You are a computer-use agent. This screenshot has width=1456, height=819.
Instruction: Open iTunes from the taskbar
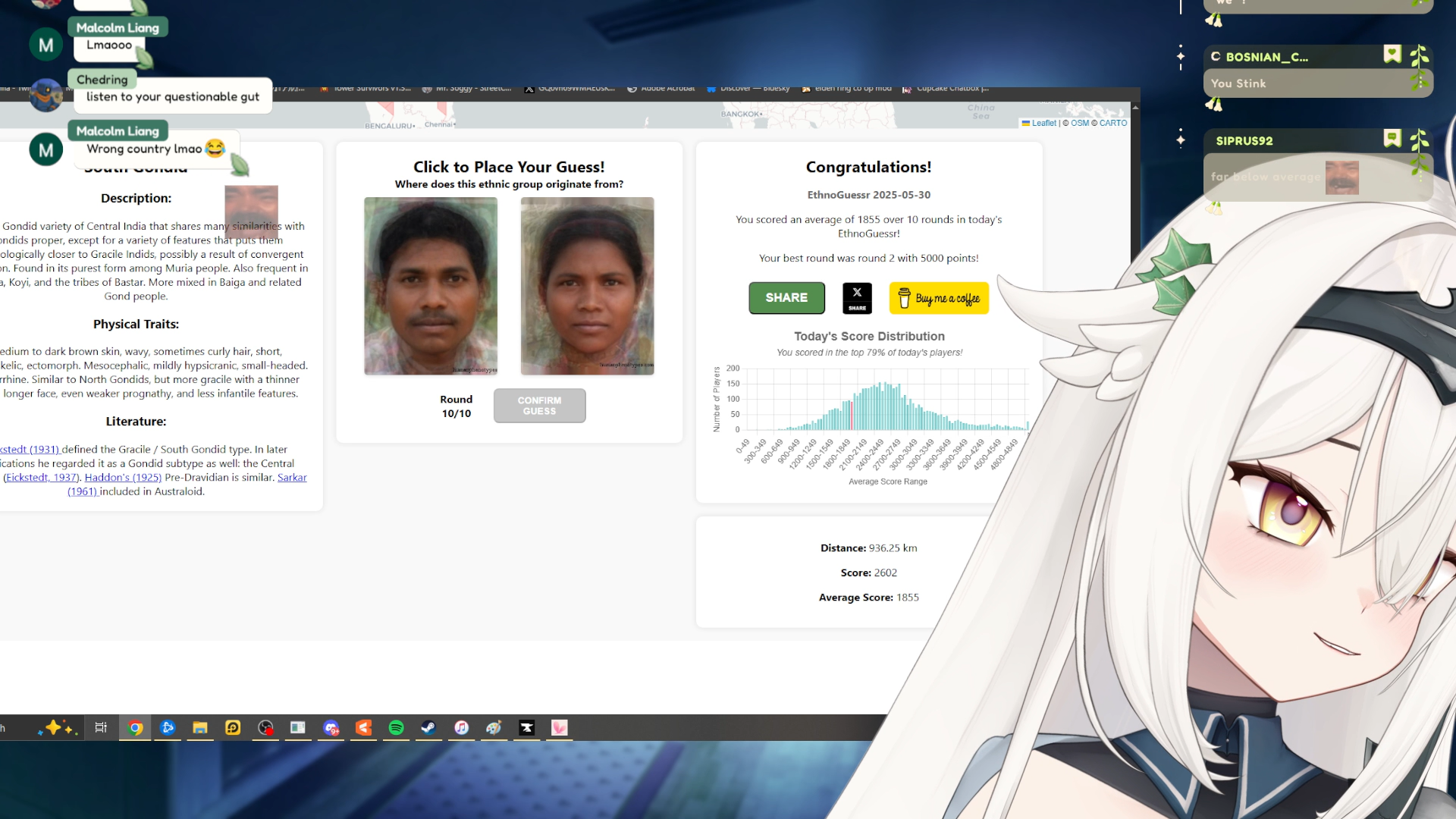click(x=461, y=728)
